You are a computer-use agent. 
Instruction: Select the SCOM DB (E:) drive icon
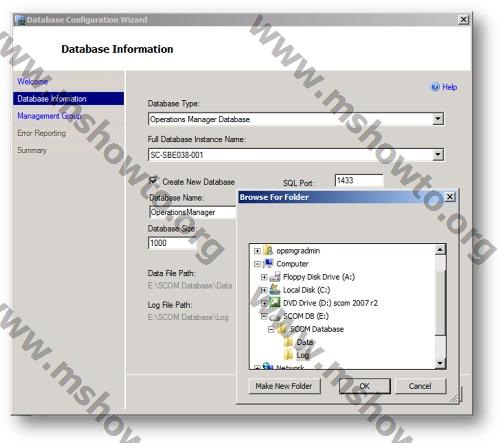pos(275,316)
